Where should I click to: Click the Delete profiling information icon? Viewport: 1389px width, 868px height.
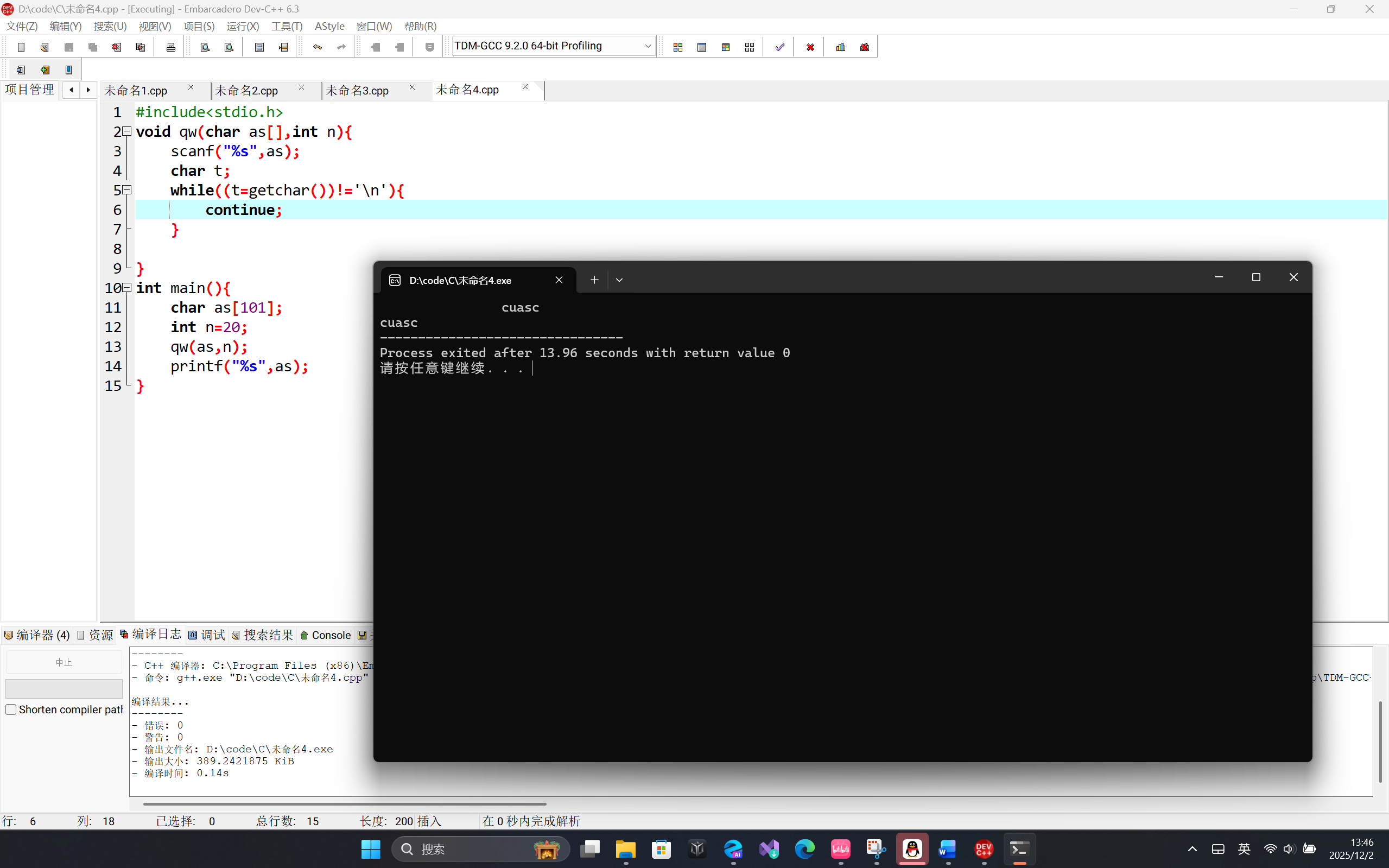[865, 47]
